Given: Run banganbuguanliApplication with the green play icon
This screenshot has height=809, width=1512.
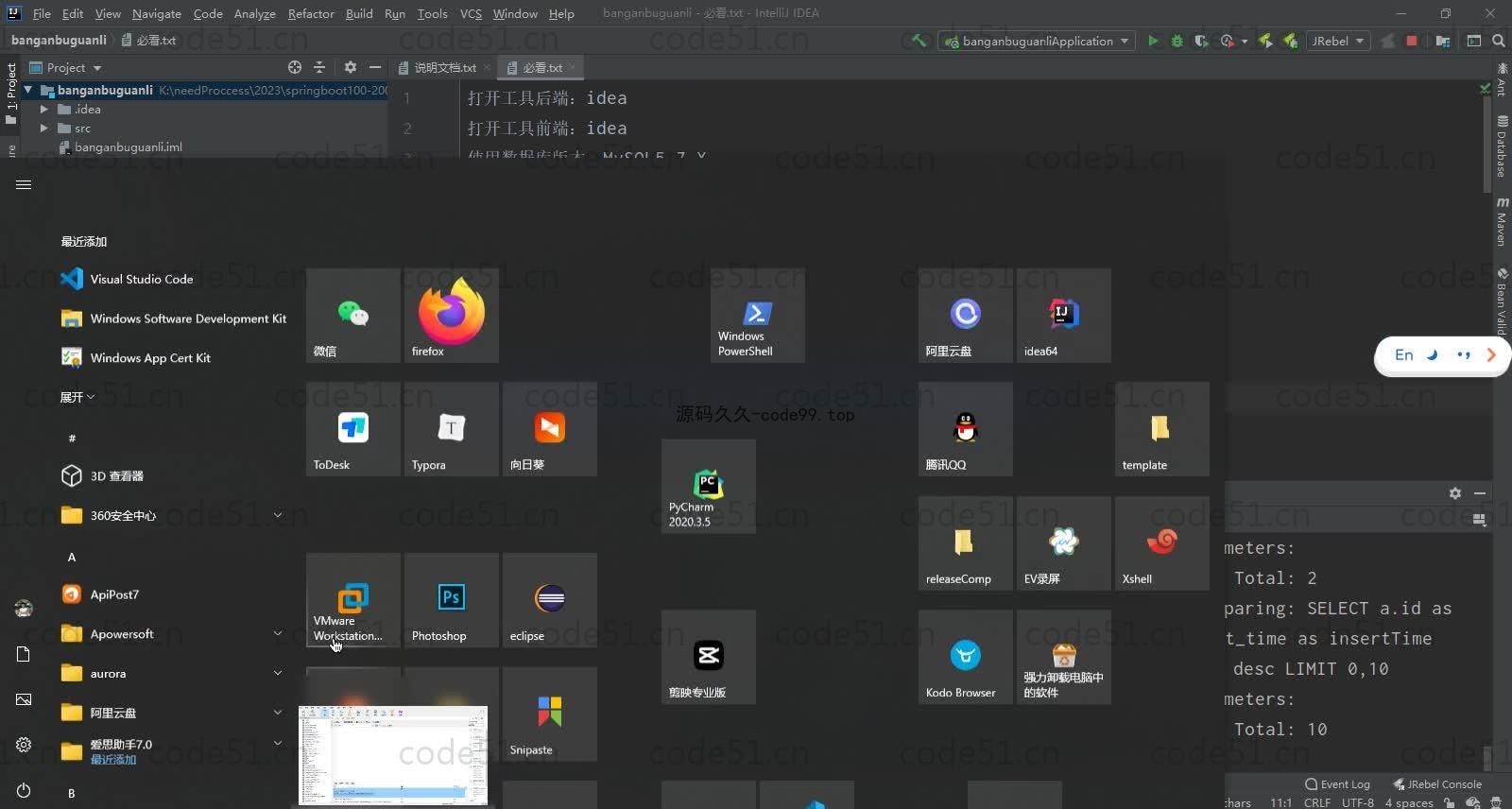Looking at the screenshot, I should (1153, 41).
